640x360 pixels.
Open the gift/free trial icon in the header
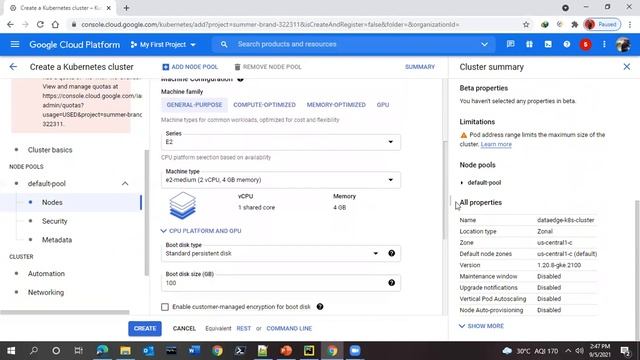click(x=529, y=44)
